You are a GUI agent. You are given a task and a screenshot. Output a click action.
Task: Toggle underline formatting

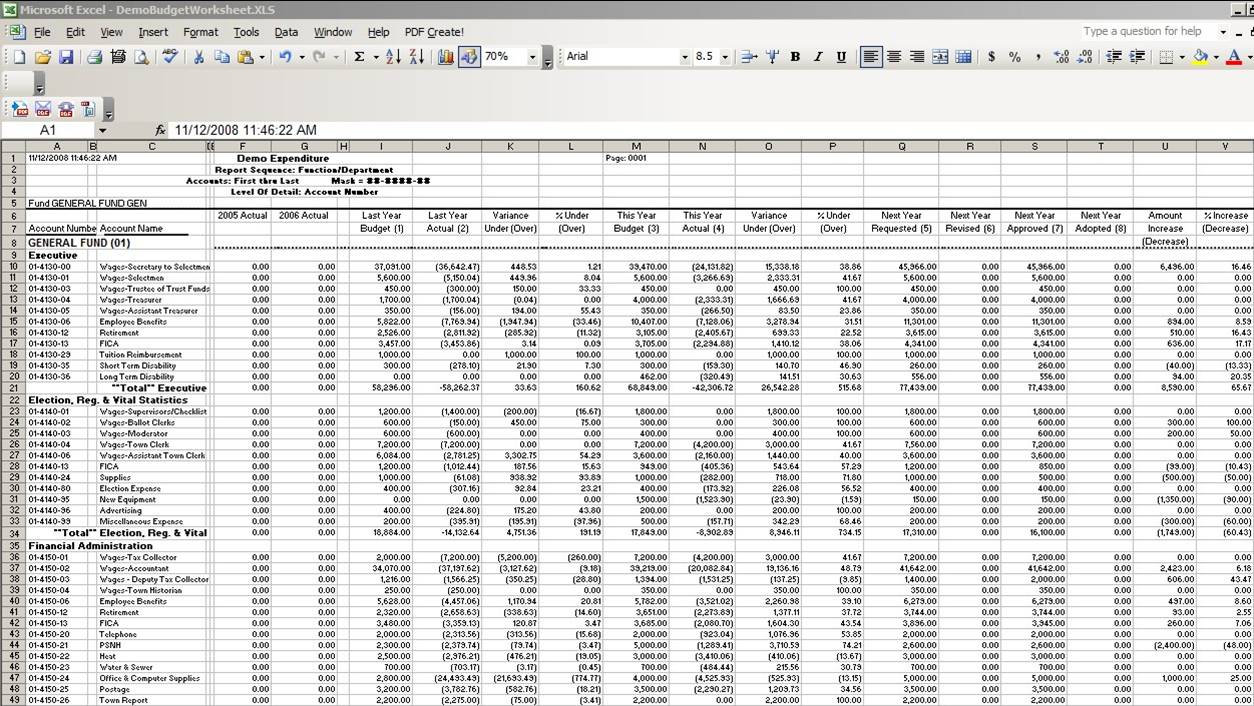pos(841,57)
